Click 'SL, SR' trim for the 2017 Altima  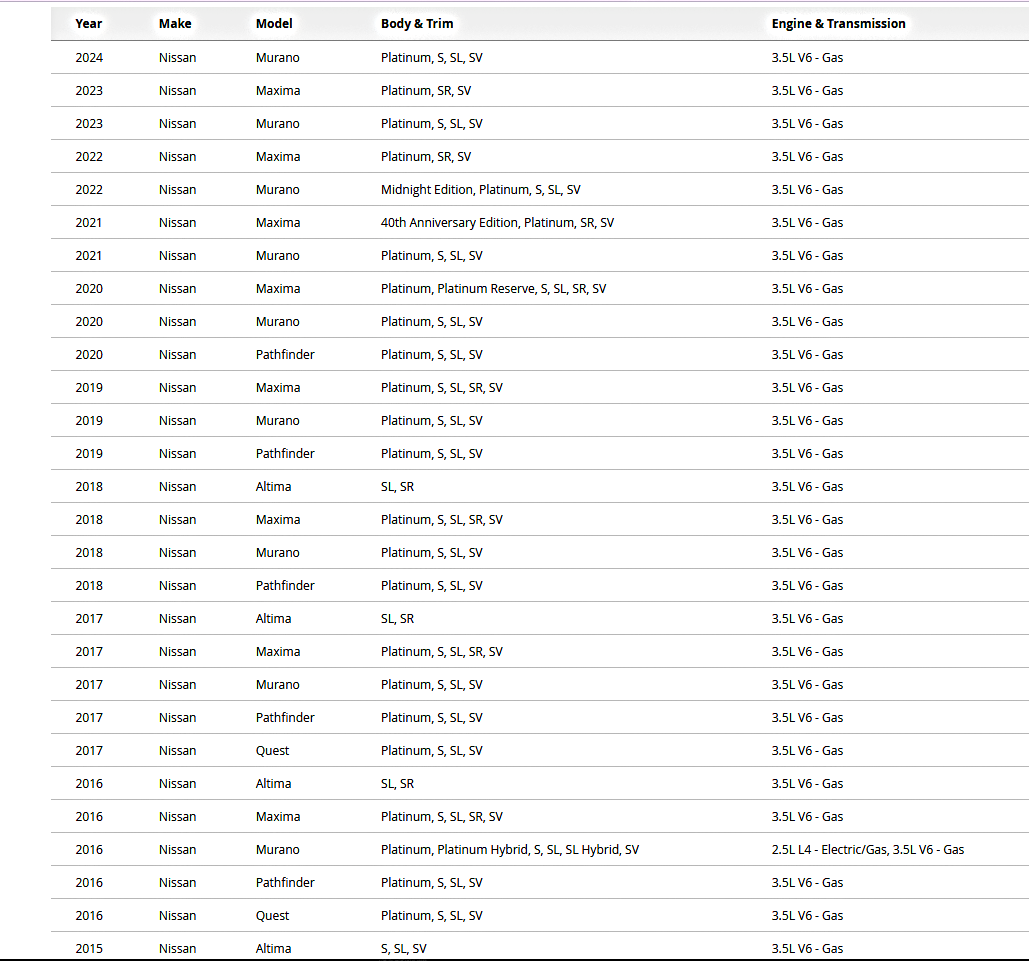point(398,618)
